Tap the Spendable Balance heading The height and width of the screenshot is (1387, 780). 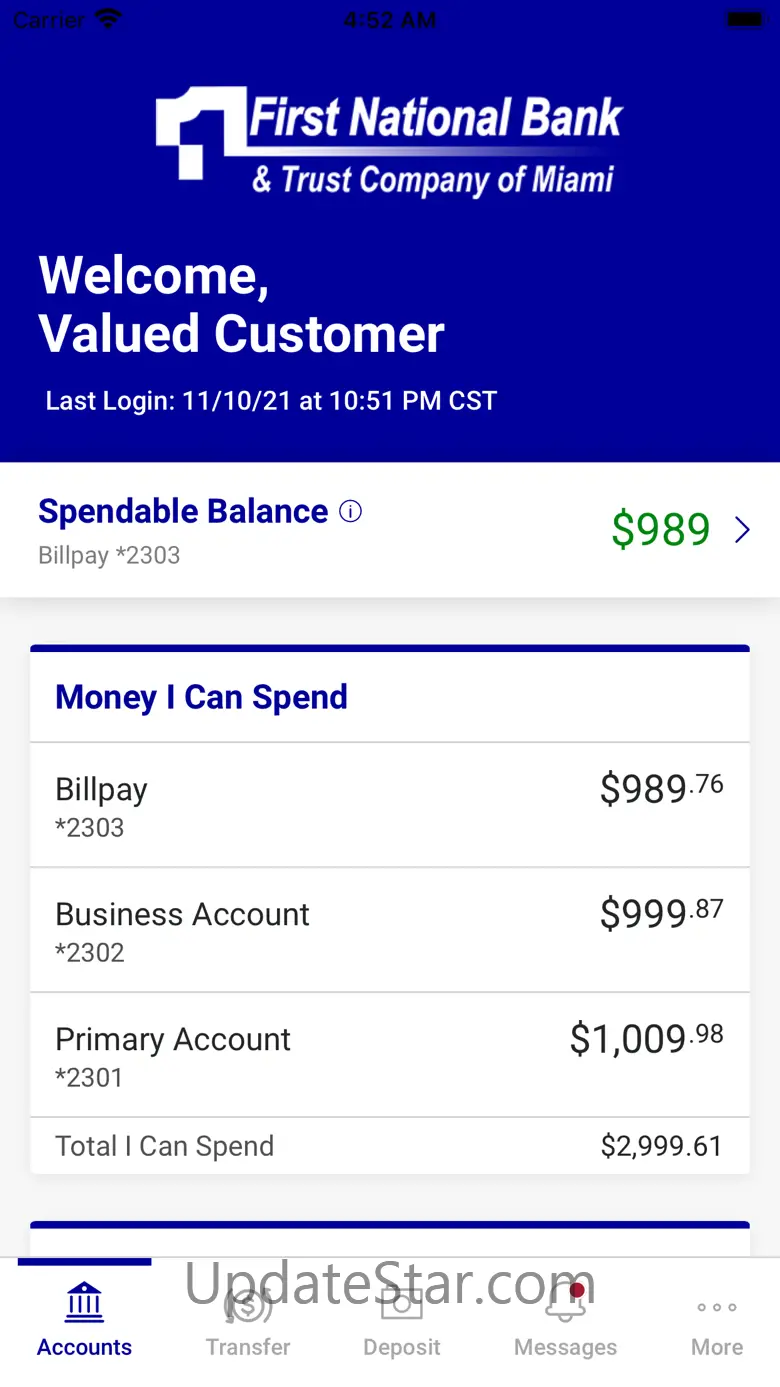183,512
